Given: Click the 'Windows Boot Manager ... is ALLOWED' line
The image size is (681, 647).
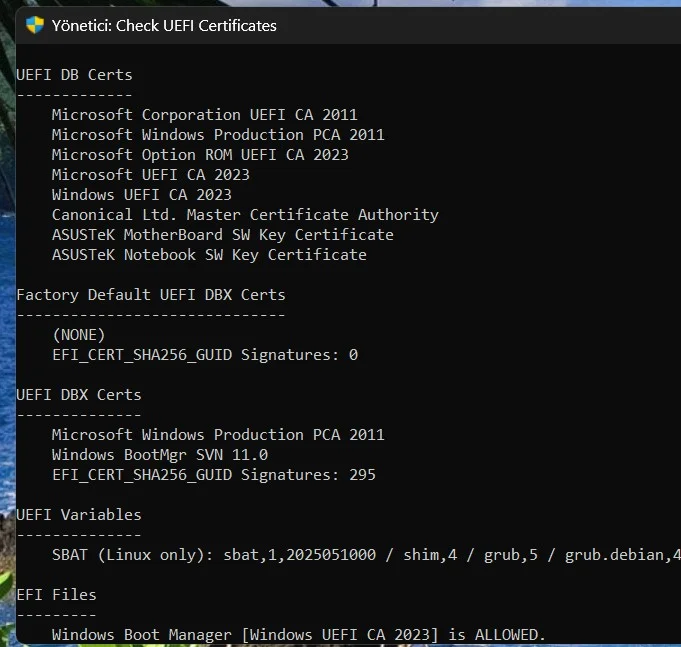Looking at the screenshot, I should 299,635.
